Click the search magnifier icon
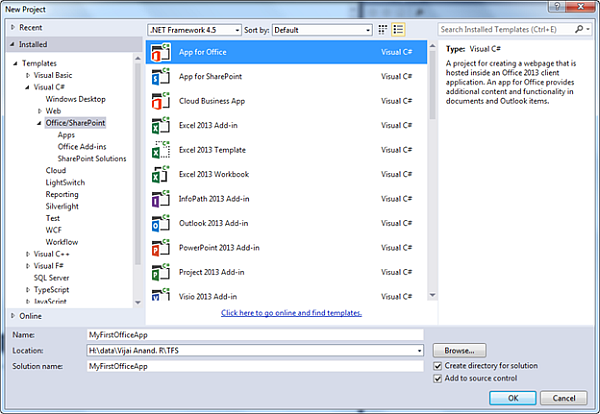The image size is (600, 414). click(x=579, y=29)
